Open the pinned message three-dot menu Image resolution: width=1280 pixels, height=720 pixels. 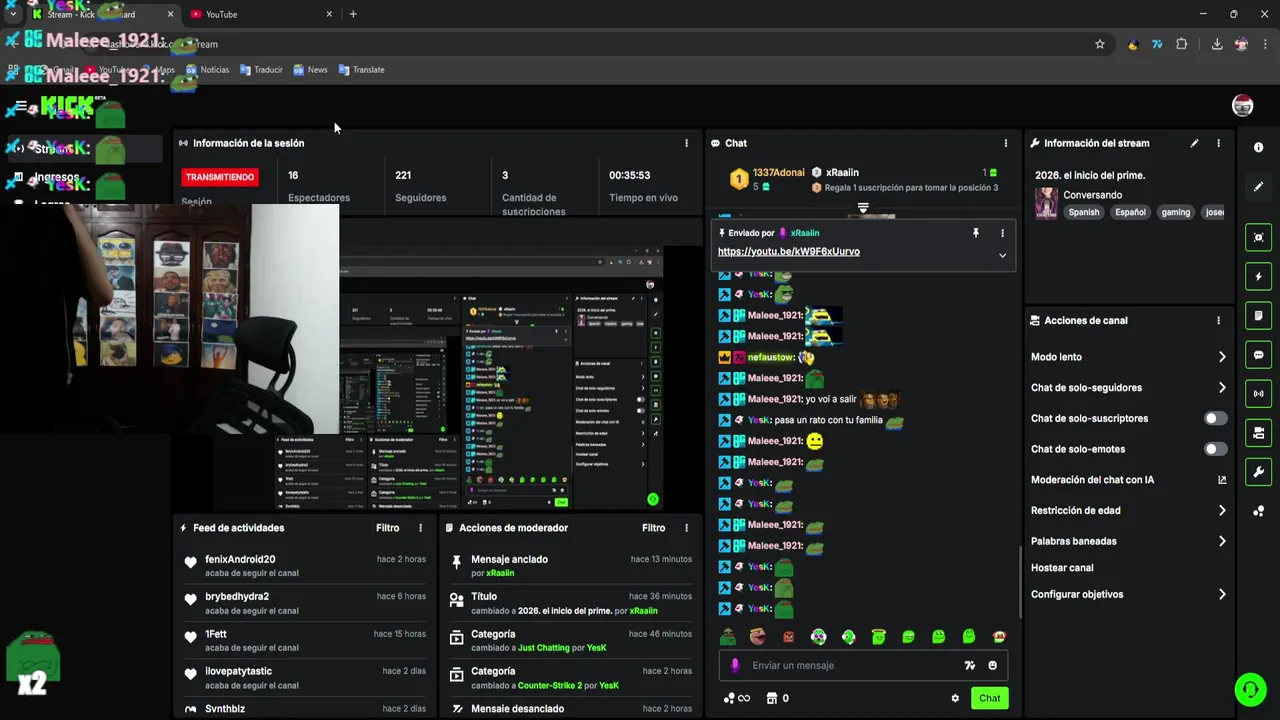[1002, 233]
